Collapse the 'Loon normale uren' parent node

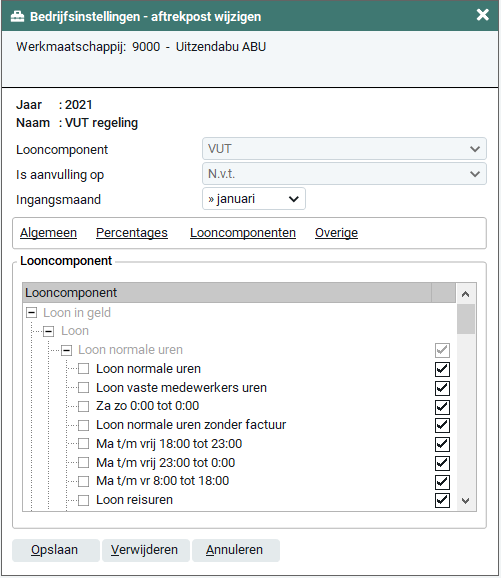click(x=66, y=350)
